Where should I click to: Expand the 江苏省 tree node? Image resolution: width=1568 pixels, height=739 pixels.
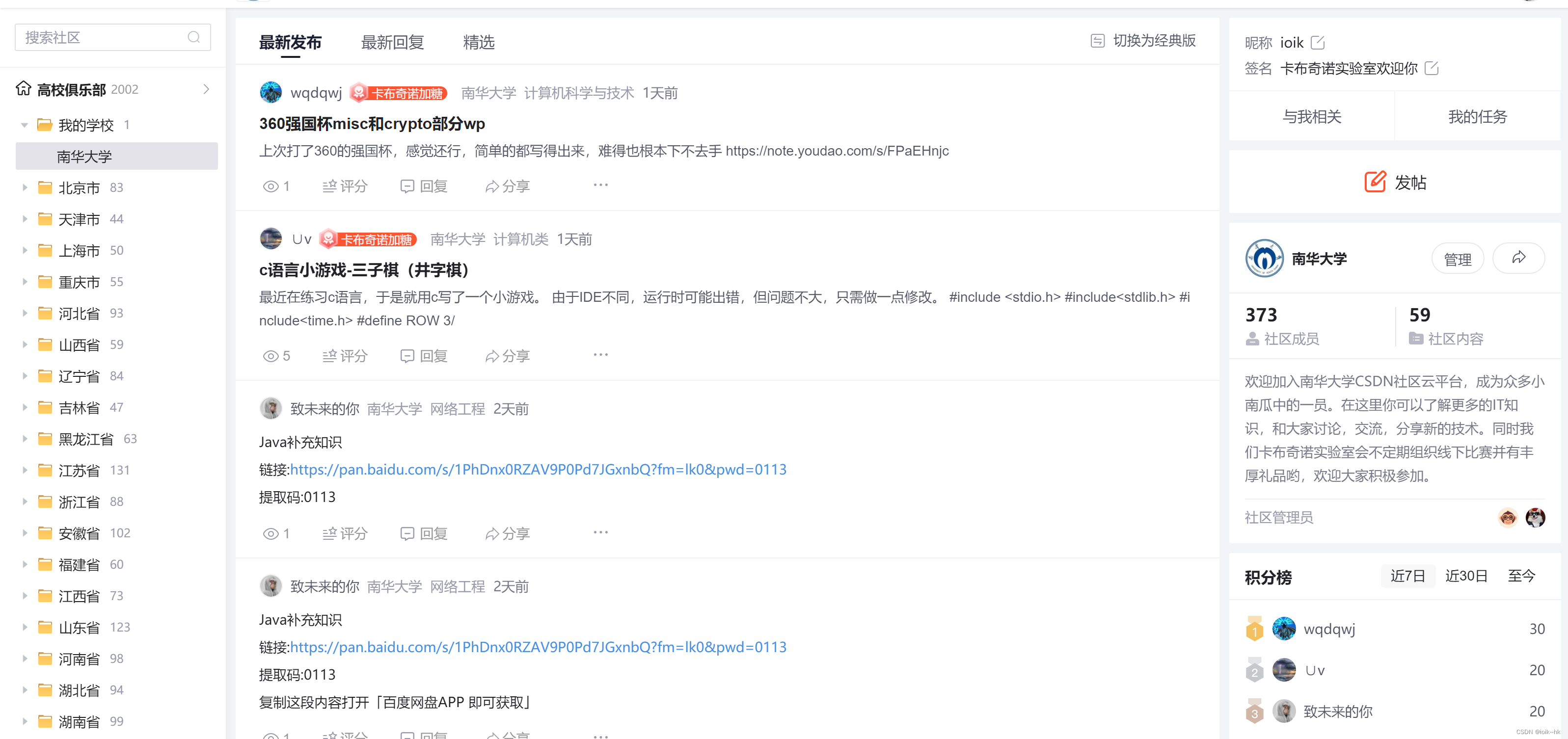pos(25,470)
